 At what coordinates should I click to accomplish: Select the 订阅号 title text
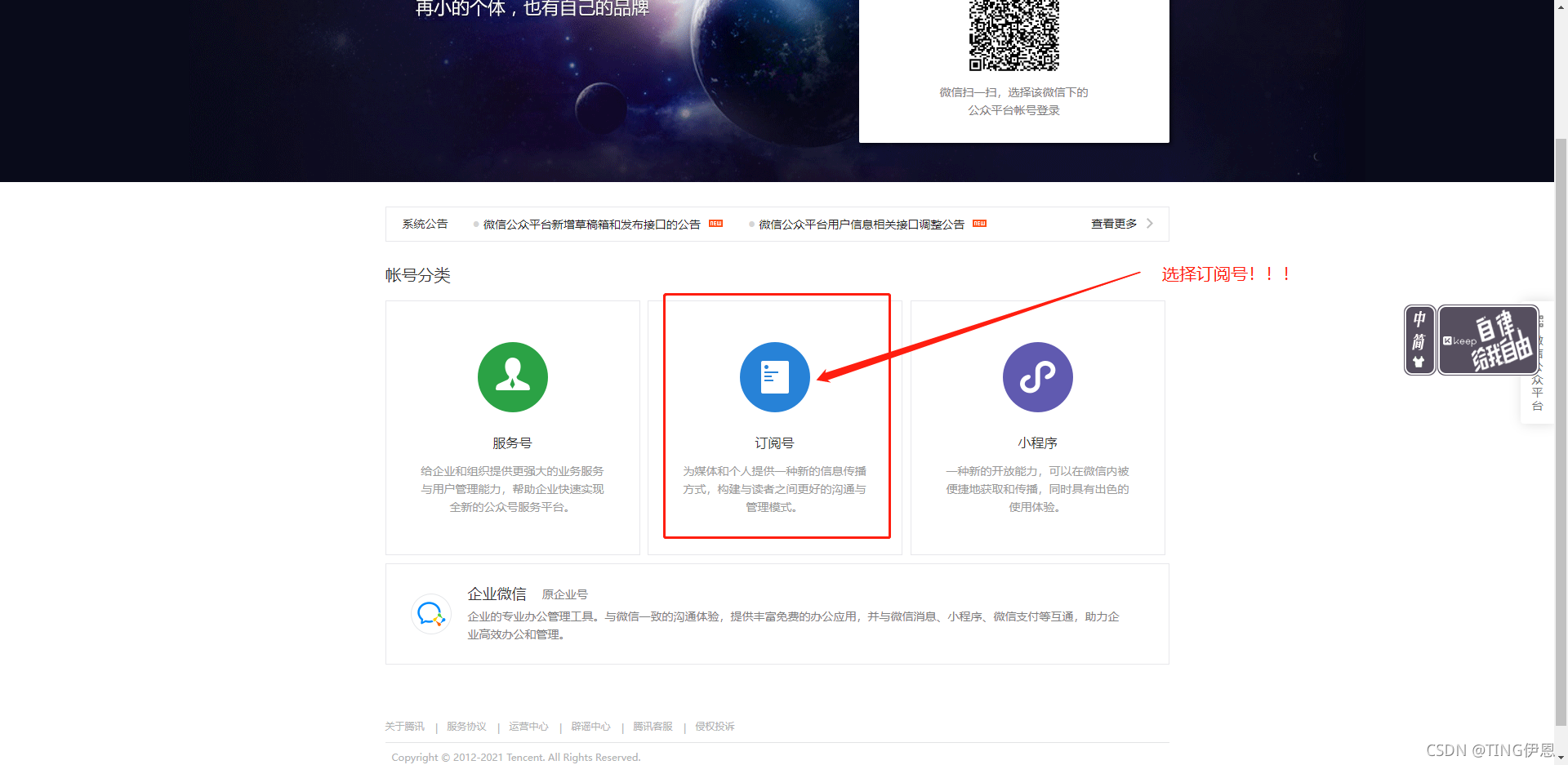pyautogui.click(x=774, y=443)
